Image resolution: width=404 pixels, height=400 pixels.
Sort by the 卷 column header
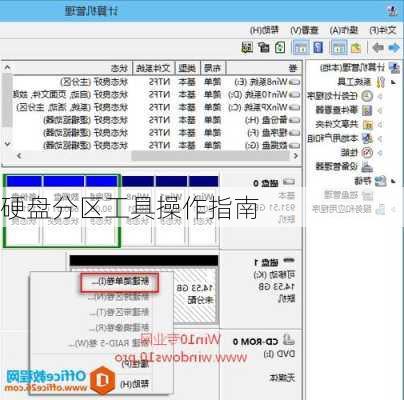pos(265,68)
